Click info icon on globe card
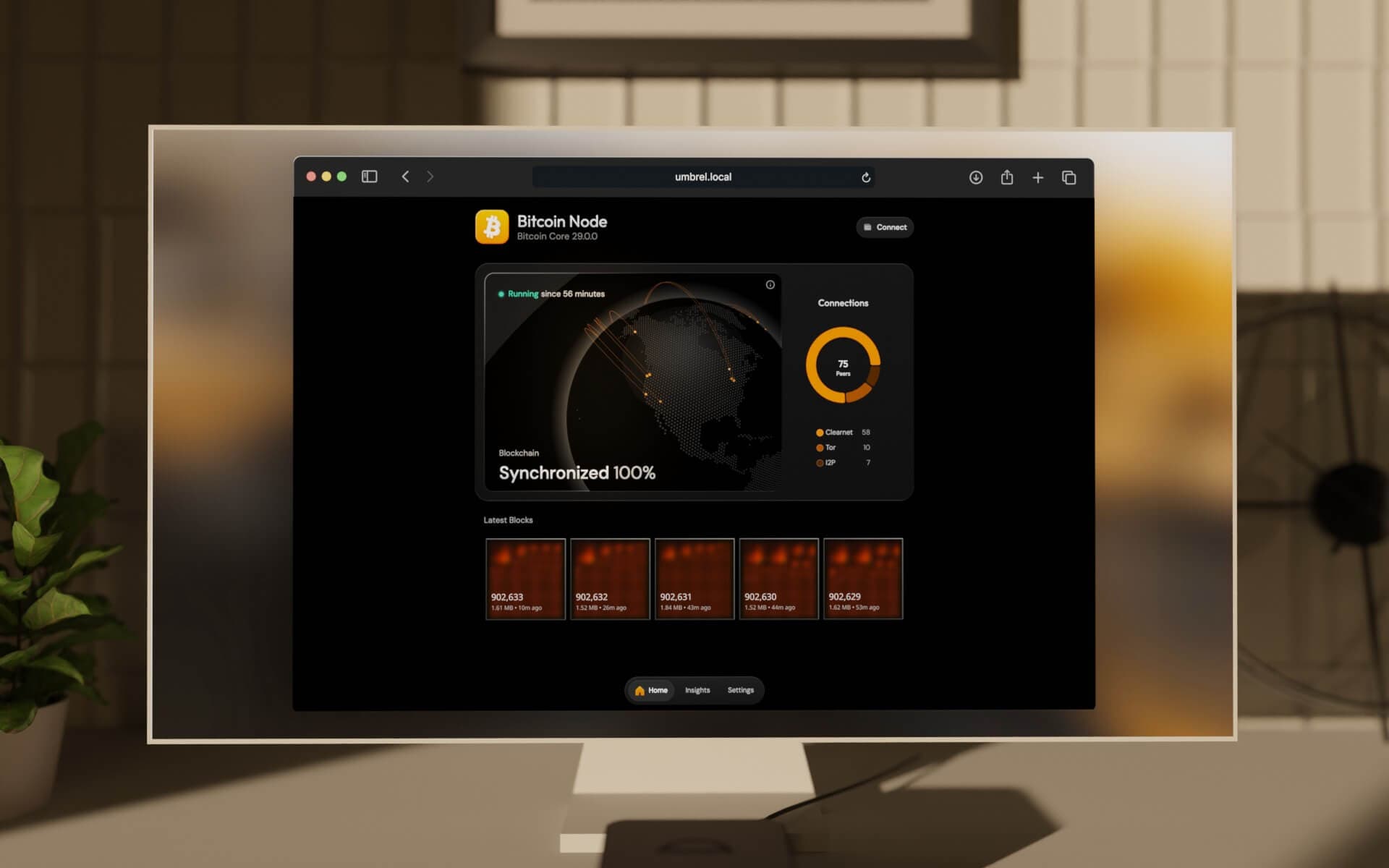The height and width of the screenshot is (868, 1389). pos(770,285)
